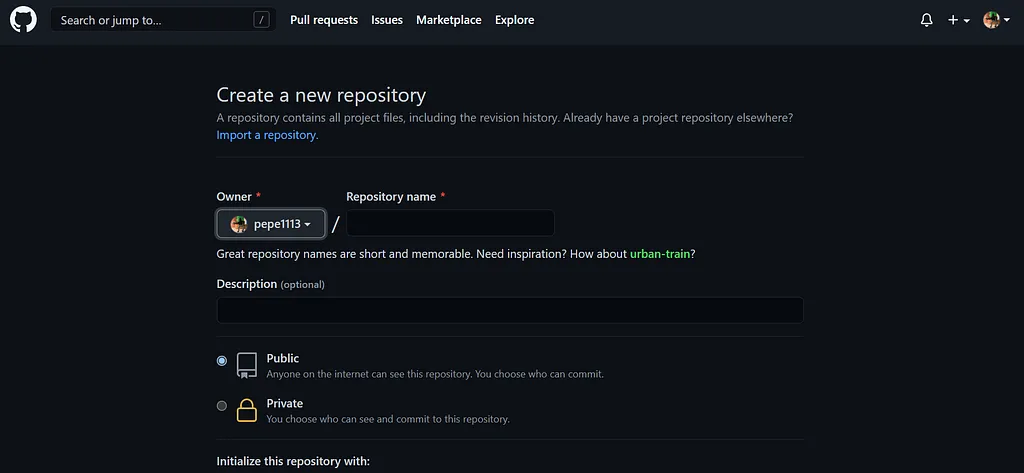Go to Issues in the navbar
The image size is (1024, 473).
[387, 20]
